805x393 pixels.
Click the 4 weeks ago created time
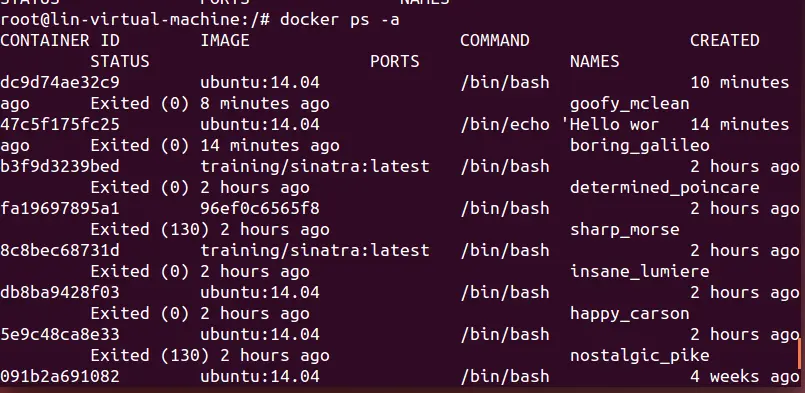tap(744, 377)
